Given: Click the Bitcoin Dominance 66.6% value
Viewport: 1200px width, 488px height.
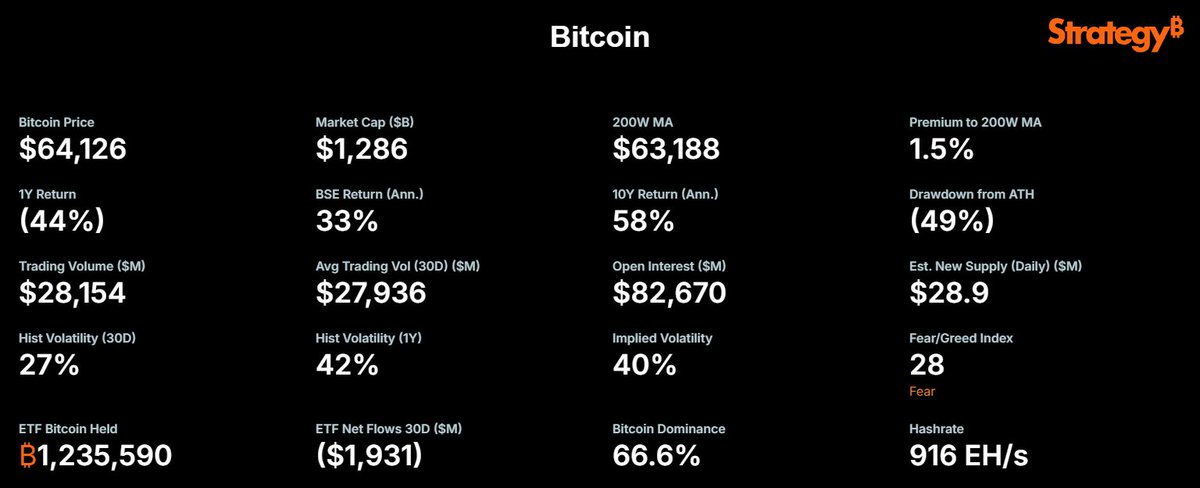Looking at the screenshot, I should (656, 456).
